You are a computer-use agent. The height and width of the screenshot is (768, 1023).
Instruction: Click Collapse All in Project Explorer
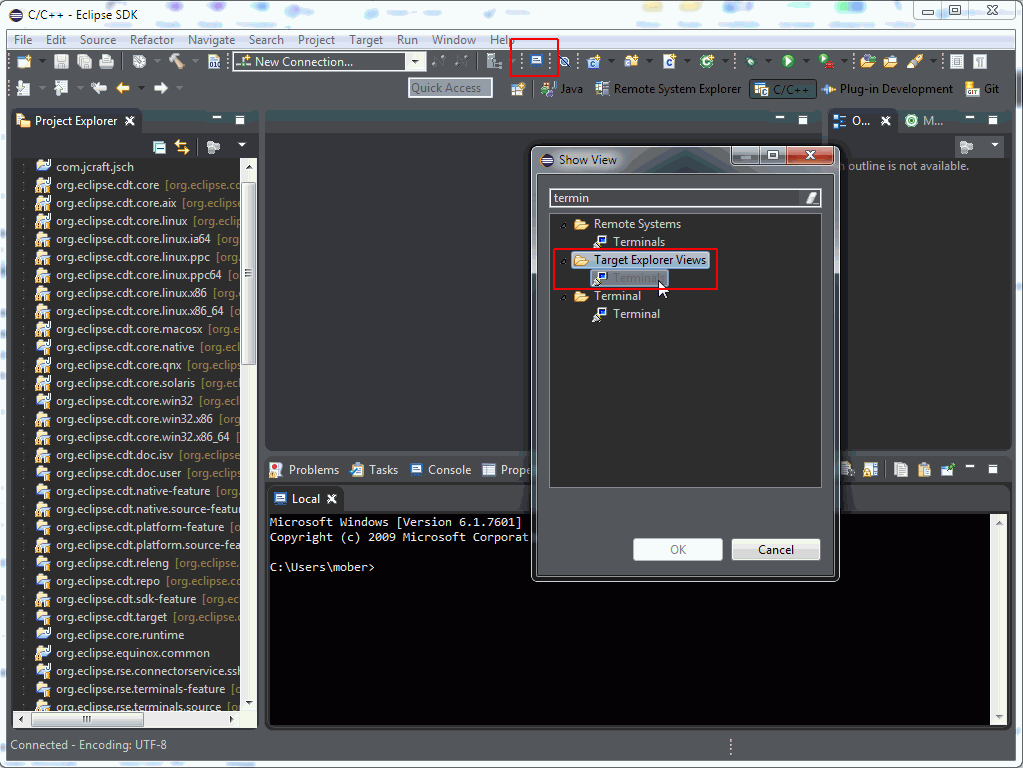[x=159, y=147]
